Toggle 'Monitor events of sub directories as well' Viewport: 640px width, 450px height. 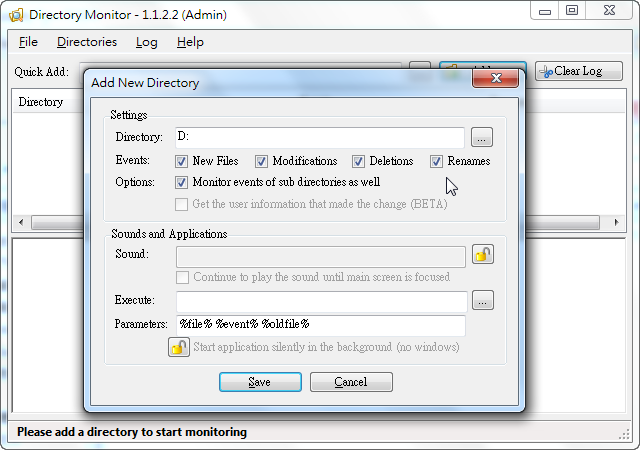coord(182,183)
